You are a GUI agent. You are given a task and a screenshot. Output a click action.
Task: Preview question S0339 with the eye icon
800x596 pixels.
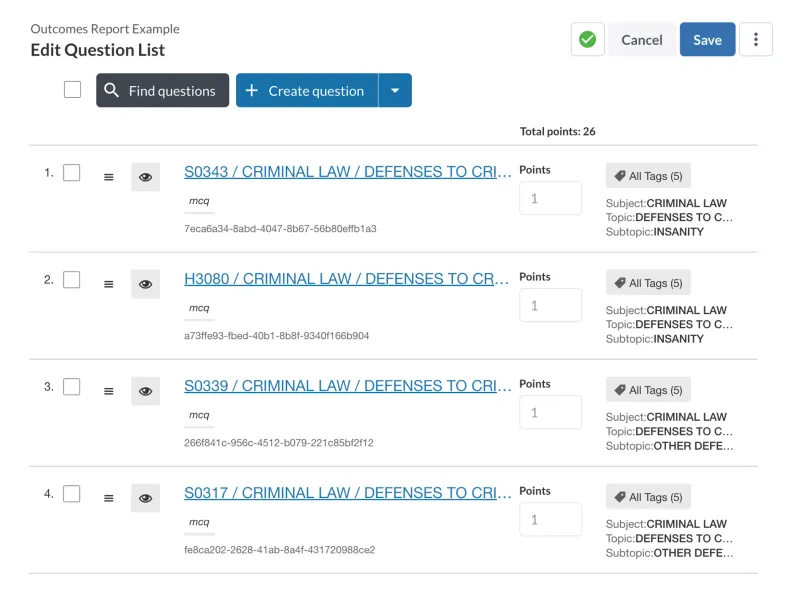(x=145, y=391)
